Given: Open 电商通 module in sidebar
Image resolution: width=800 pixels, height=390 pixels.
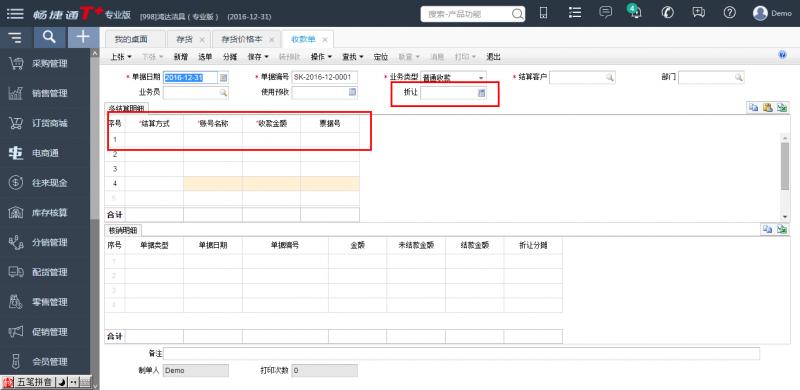Looking at the screenshot, I should (x=45, y=153).
